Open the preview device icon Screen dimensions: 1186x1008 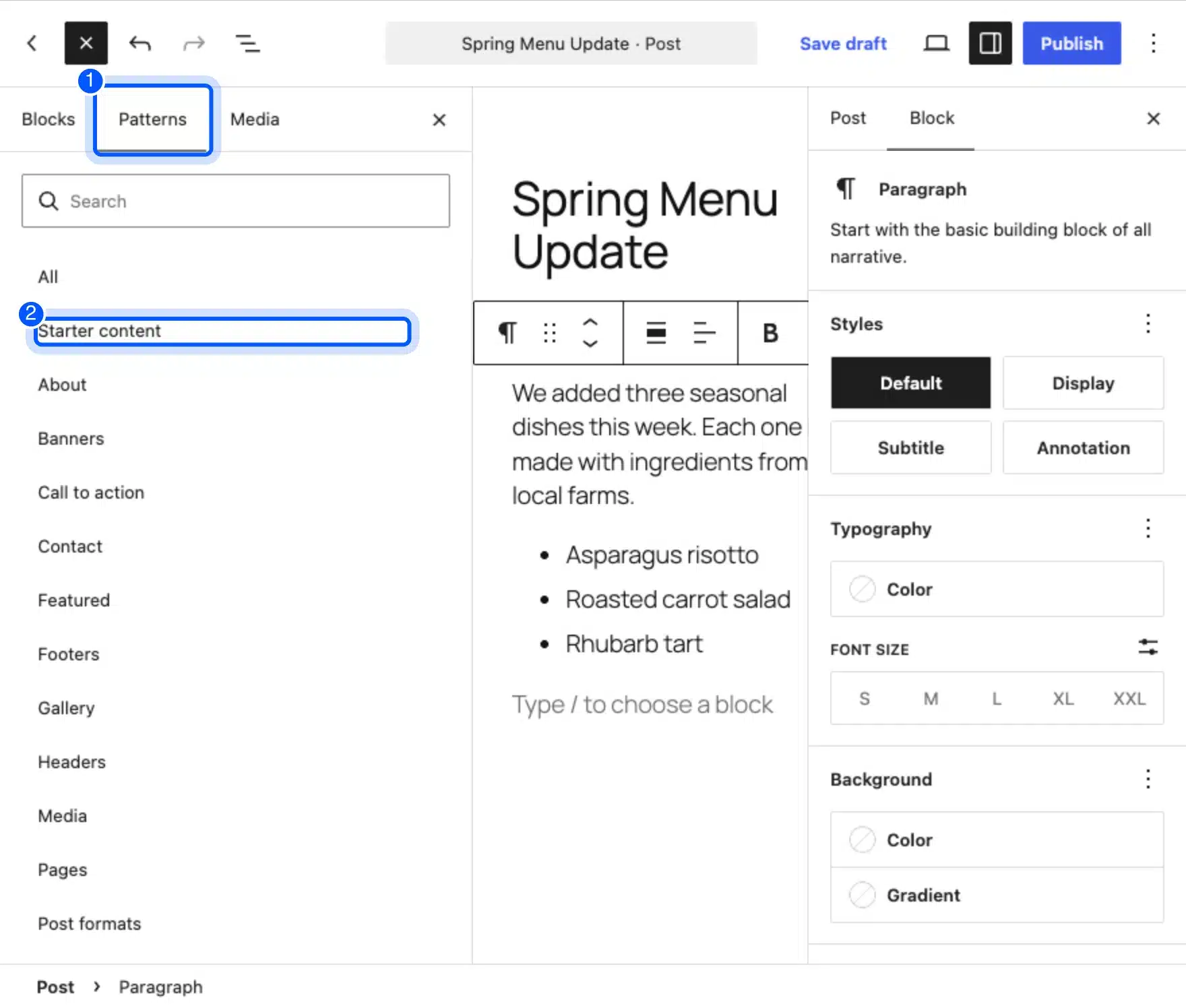point(936,43)
